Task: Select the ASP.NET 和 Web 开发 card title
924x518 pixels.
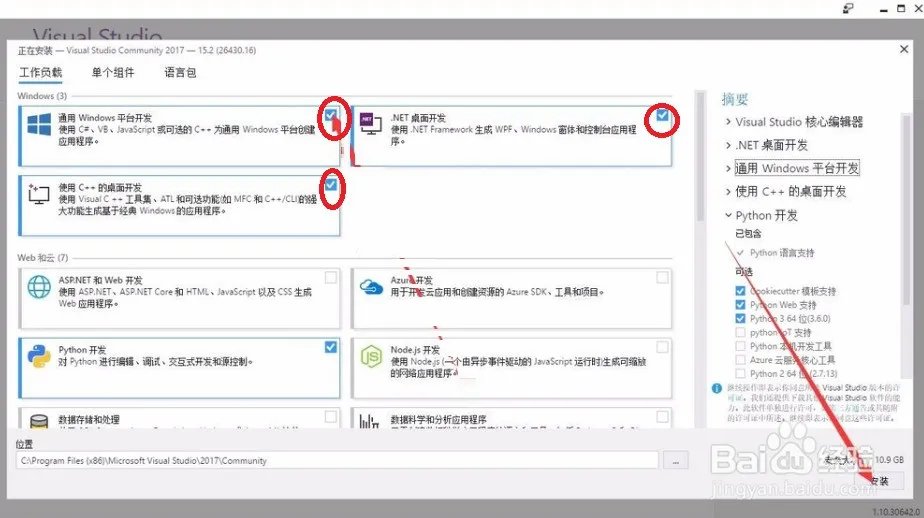Action: click(100, 281)
